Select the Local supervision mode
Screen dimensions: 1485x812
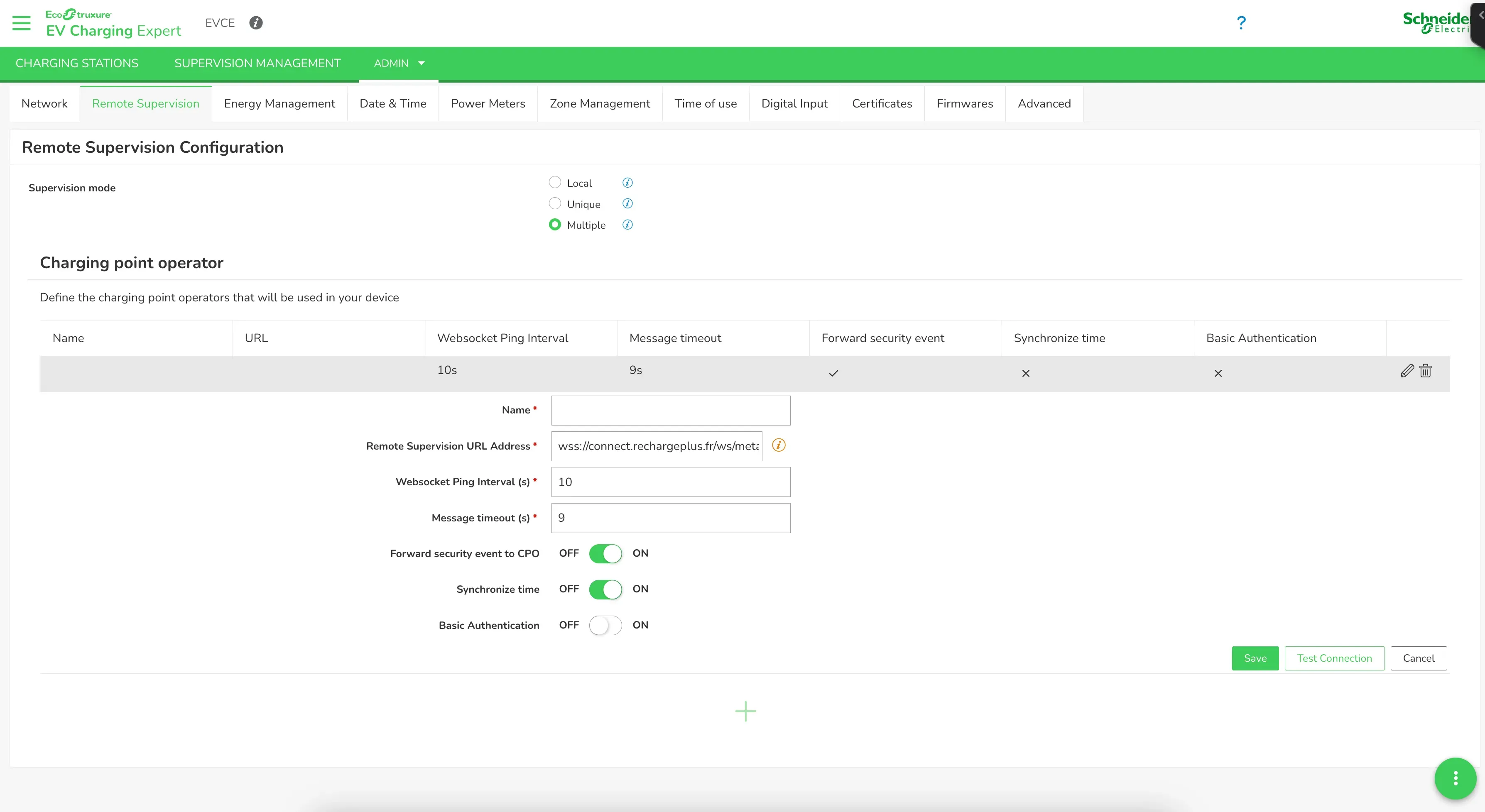pos(554,182)
